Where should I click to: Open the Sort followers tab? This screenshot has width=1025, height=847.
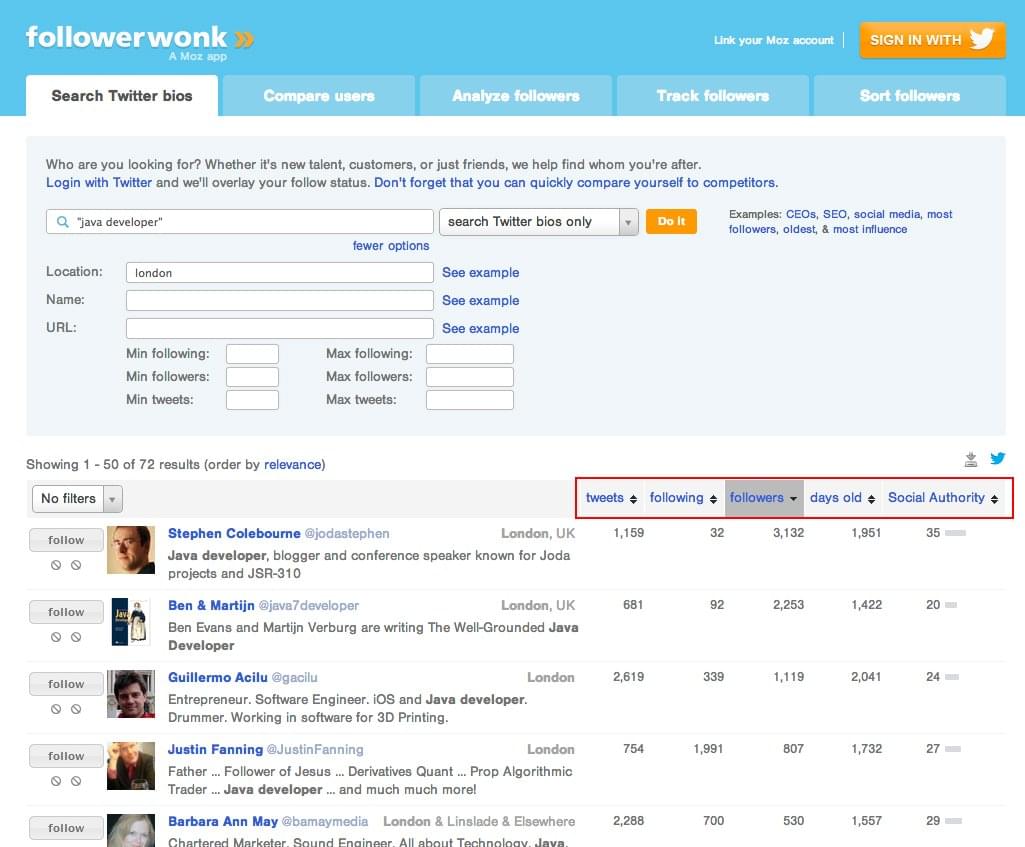click(x=910, y=95)
